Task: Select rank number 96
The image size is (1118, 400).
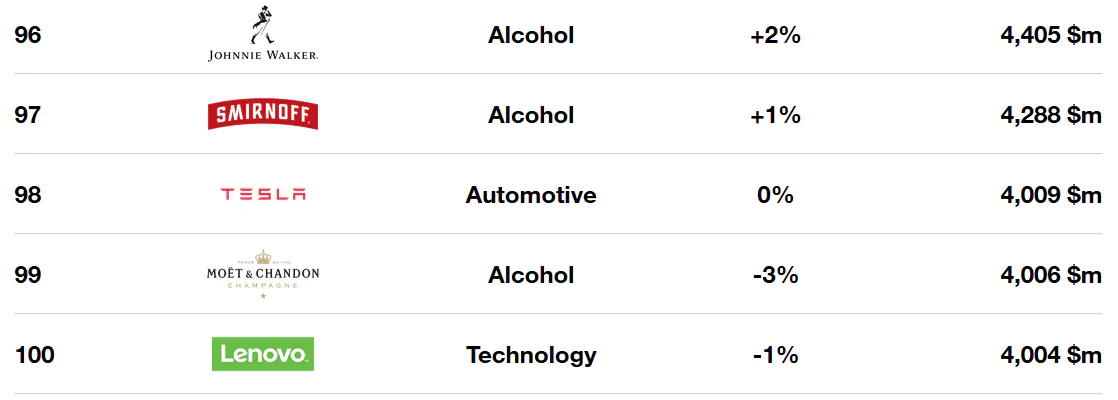Action: pyautogui.click(x=28, y=35)
